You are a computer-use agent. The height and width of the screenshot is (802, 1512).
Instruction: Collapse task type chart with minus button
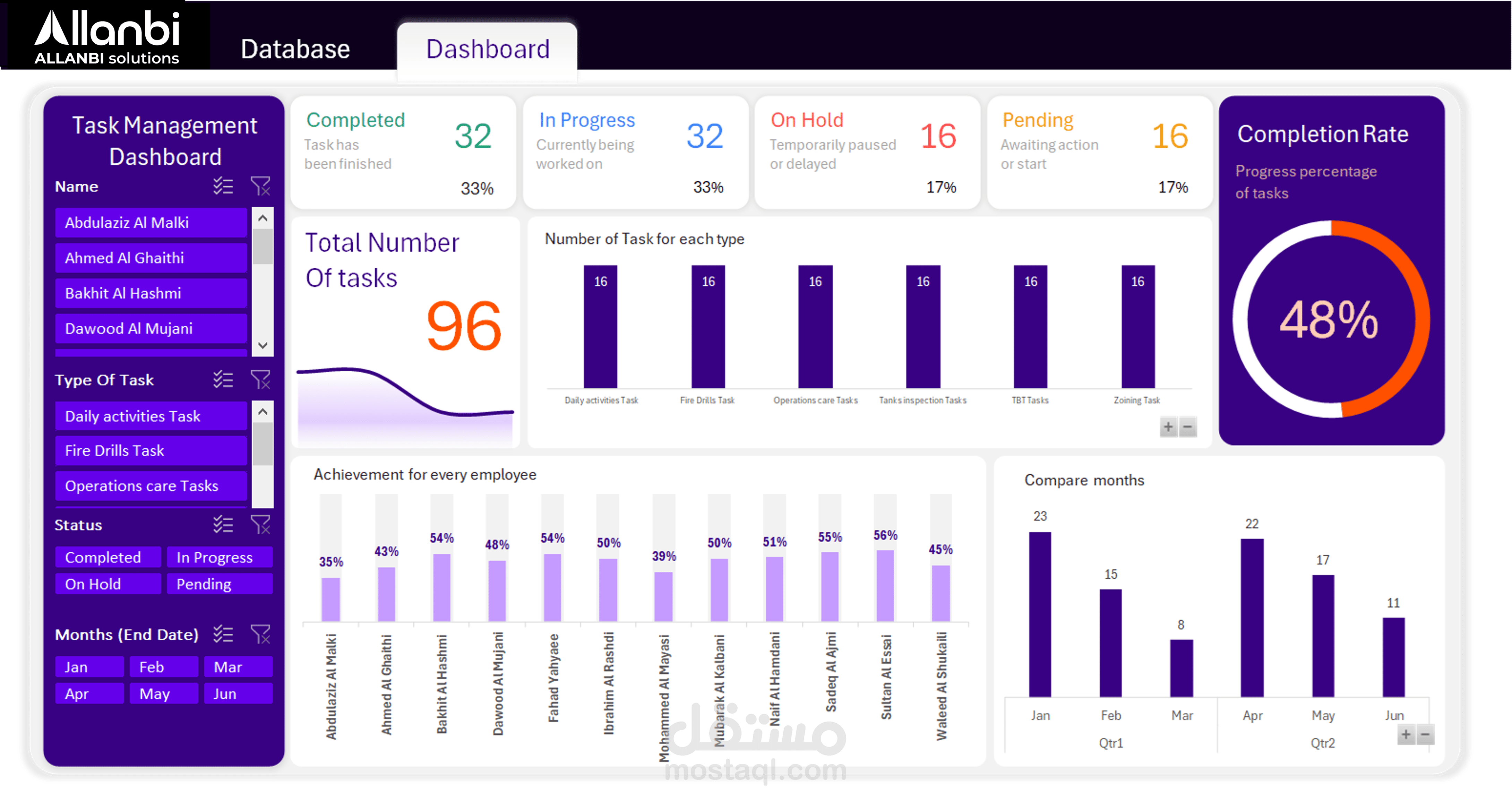point(1187,427)
